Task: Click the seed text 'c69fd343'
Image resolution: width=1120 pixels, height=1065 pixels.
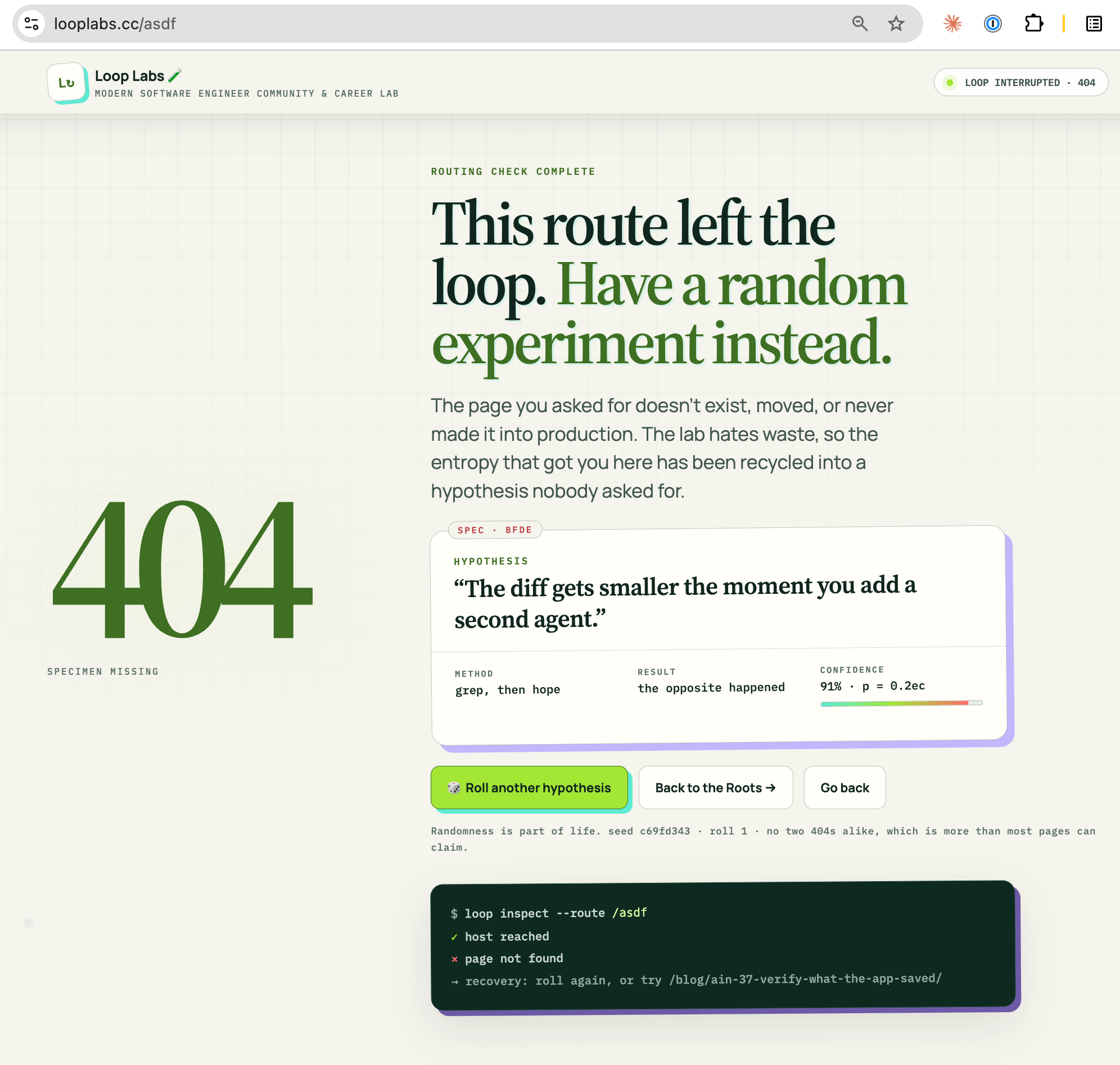Action: [x=665, y=831]
